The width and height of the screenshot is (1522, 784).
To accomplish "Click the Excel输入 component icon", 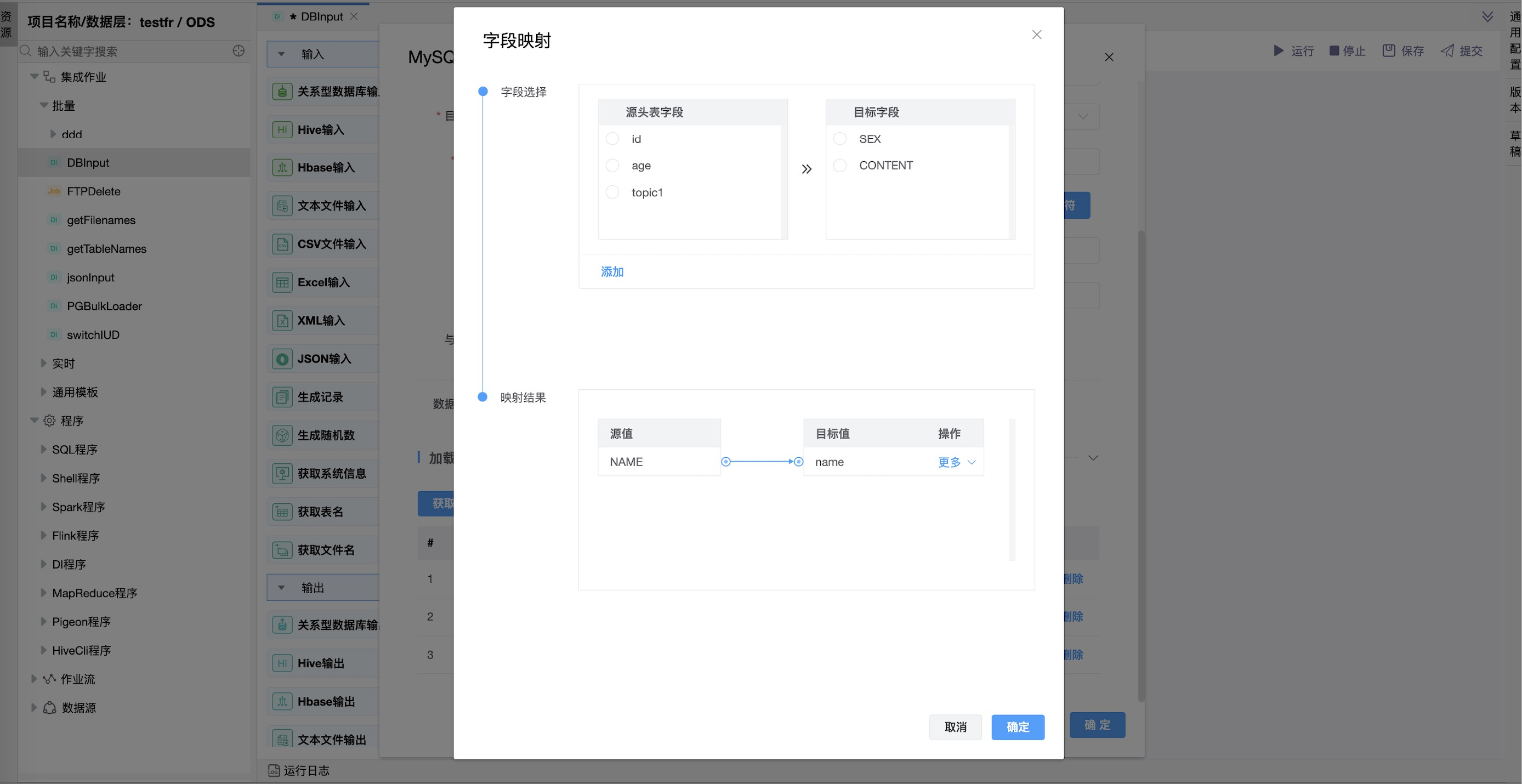I will 282,282.
